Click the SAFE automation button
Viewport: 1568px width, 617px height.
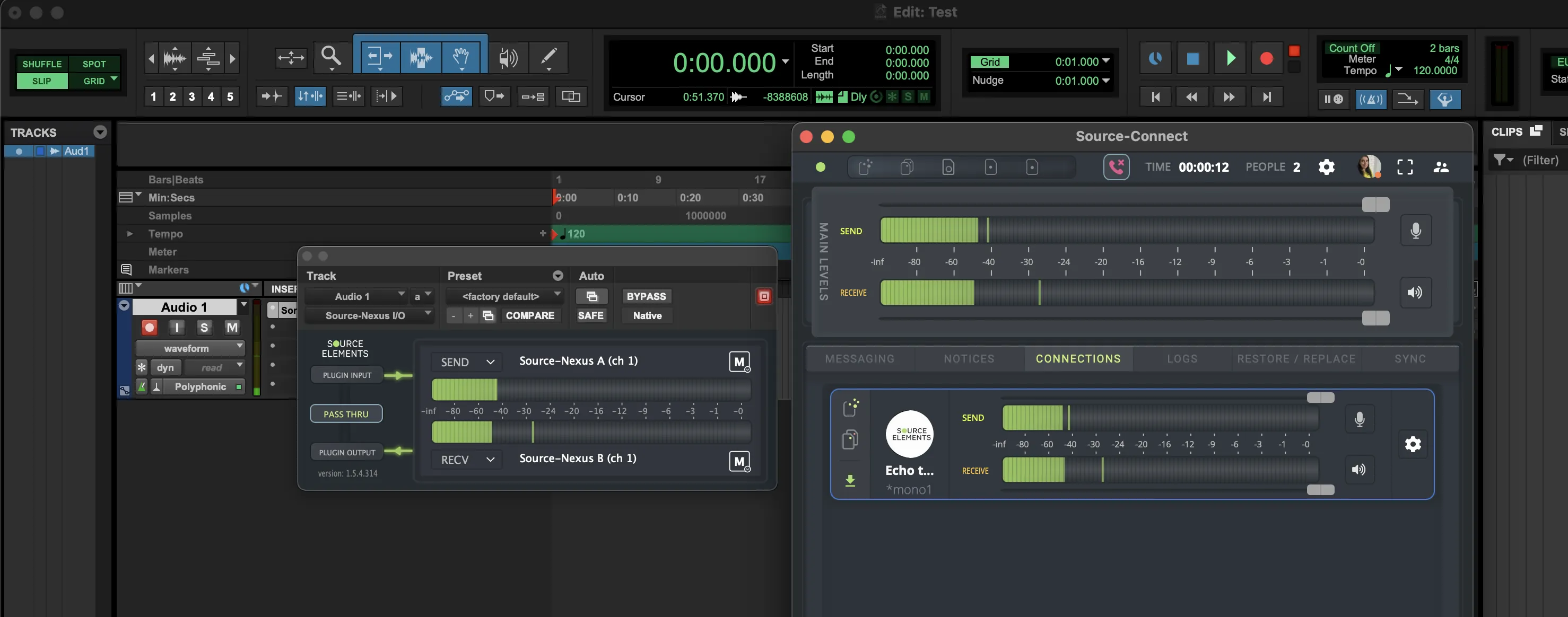point(590,316)
